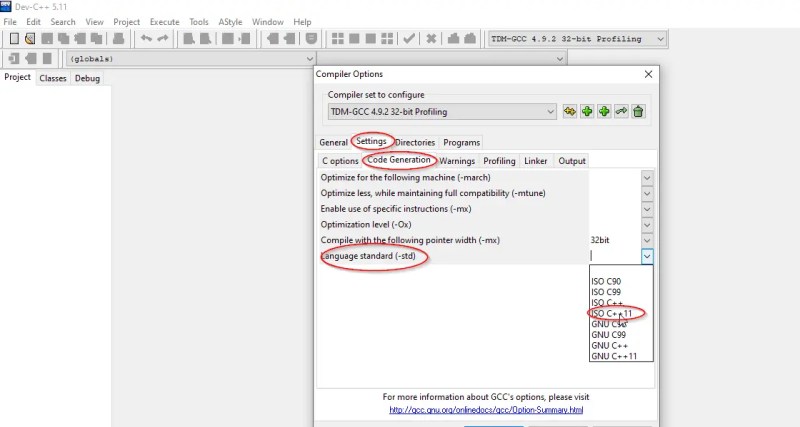Open the Help menu
800x427 pixels.
[x=302, y=22]
